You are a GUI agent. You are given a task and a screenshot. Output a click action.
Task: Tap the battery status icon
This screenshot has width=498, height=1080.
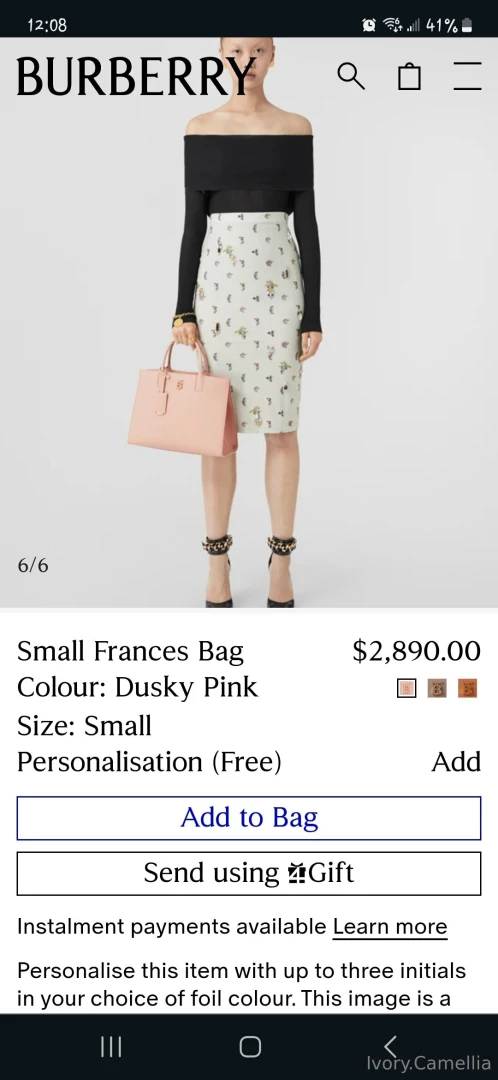[x=466, y=25]
